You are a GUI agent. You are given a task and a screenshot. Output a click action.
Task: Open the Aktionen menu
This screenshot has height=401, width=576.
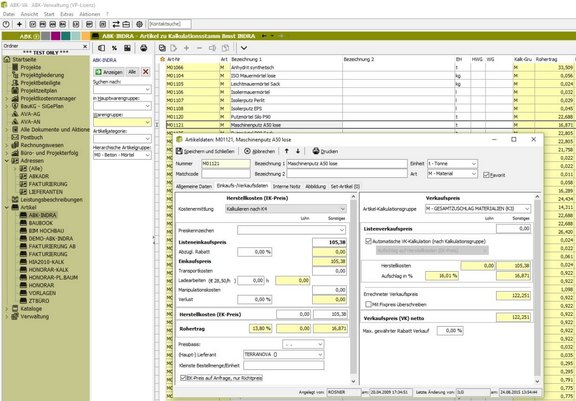[x=90, y=14]
